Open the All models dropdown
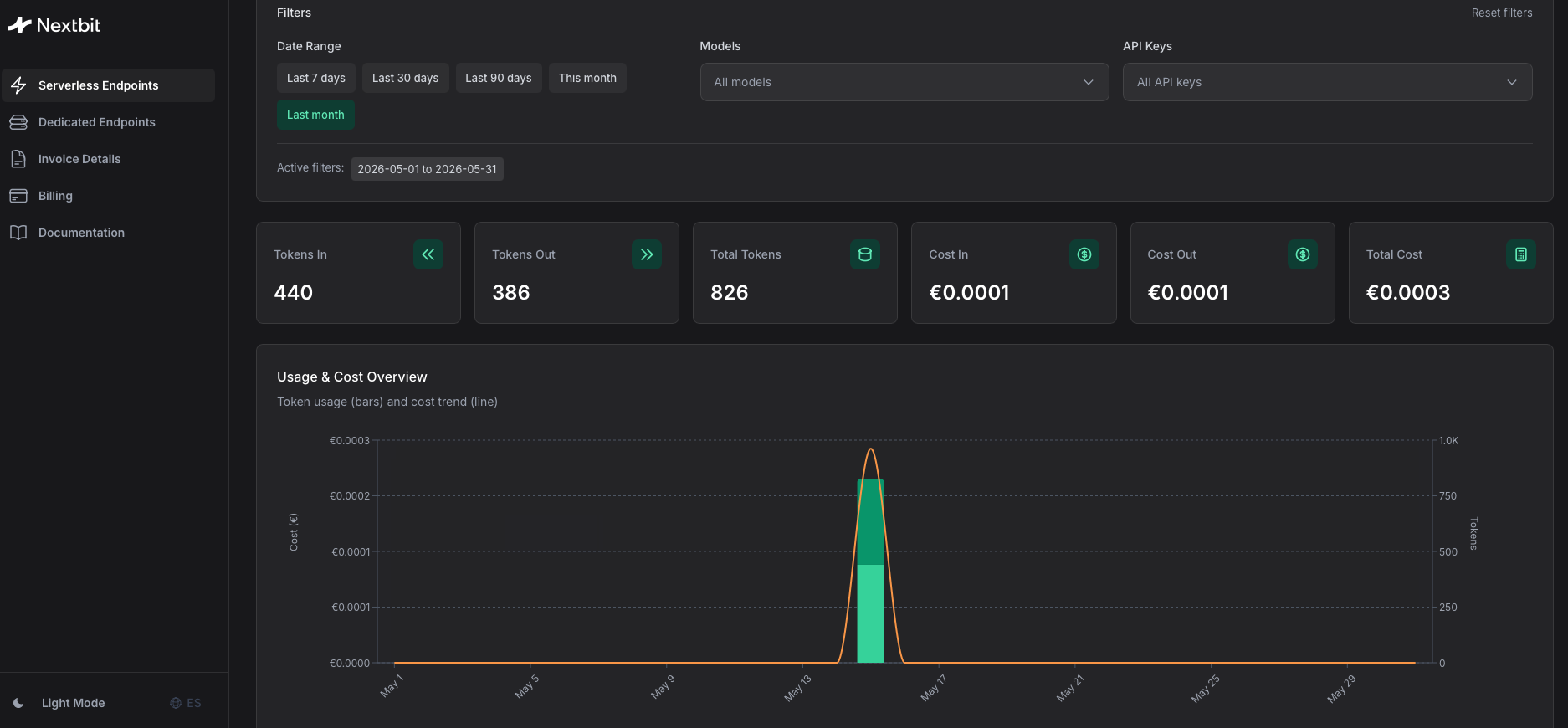Viewport: 1568px width, 728px height. 904,82
